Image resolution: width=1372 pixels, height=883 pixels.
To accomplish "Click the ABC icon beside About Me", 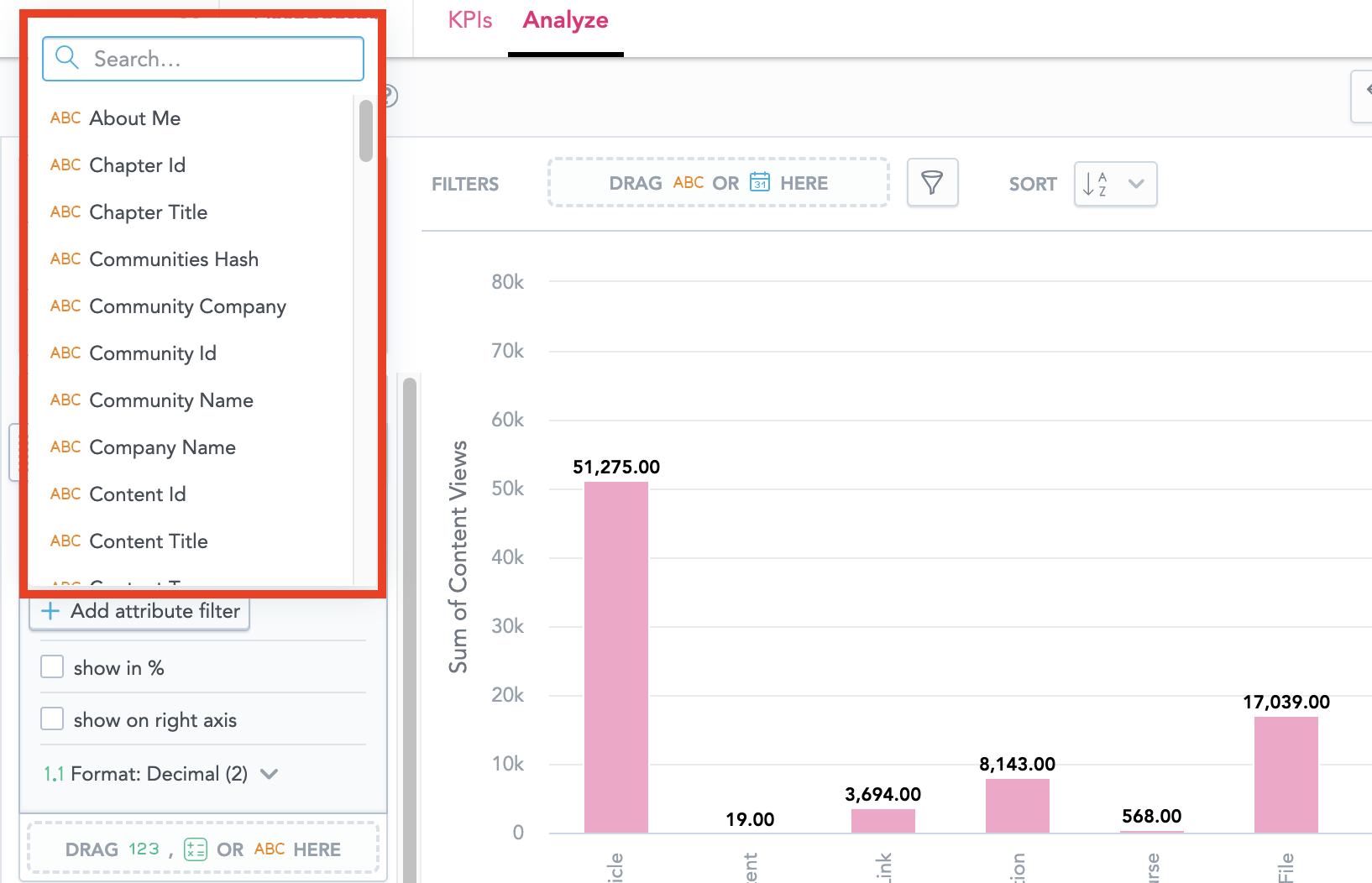I will [x=65, y=118].
